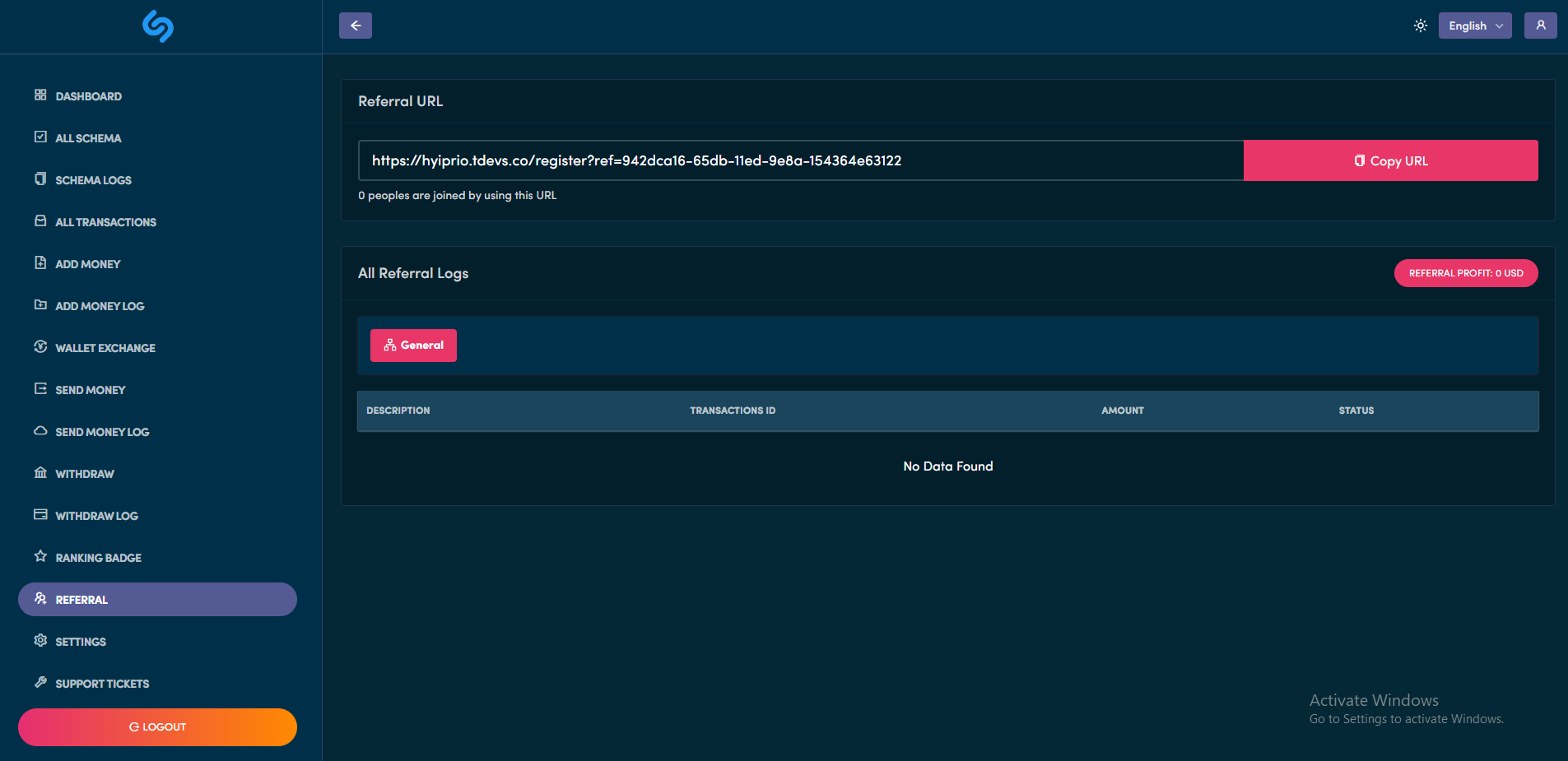1568x761 pixels.
Task: Click the site logo in the sidebar
Action: click(x=157, y=26)
